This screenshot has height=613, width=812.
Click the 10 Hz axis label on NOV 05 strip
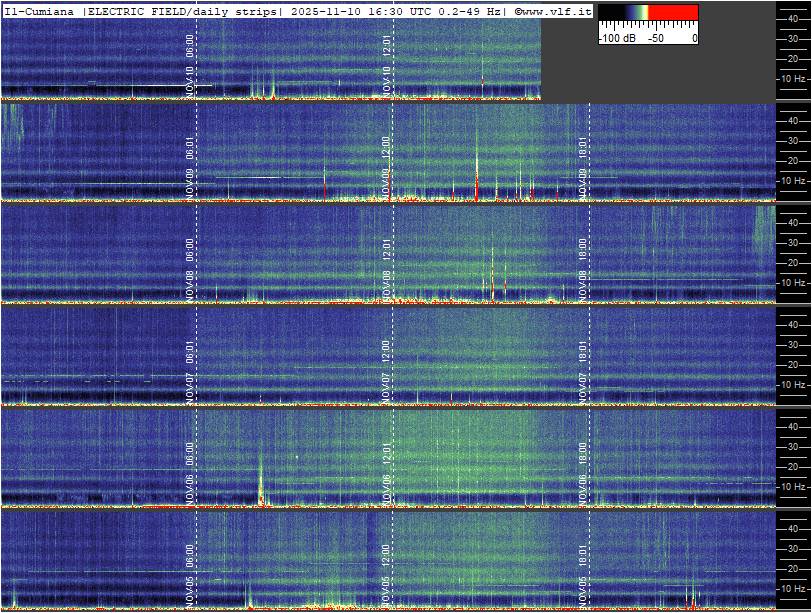pos(793,589)
